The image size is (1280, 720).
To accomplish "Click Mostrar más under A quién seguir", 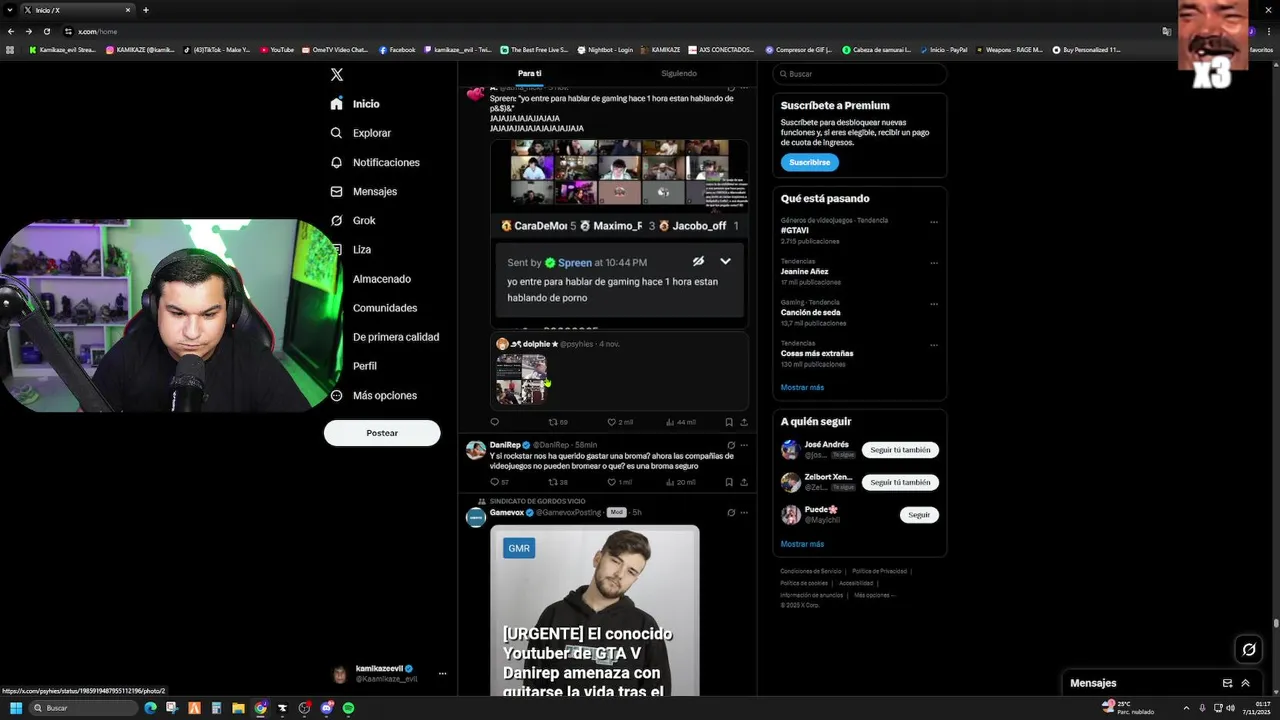I will coord(802,544).
